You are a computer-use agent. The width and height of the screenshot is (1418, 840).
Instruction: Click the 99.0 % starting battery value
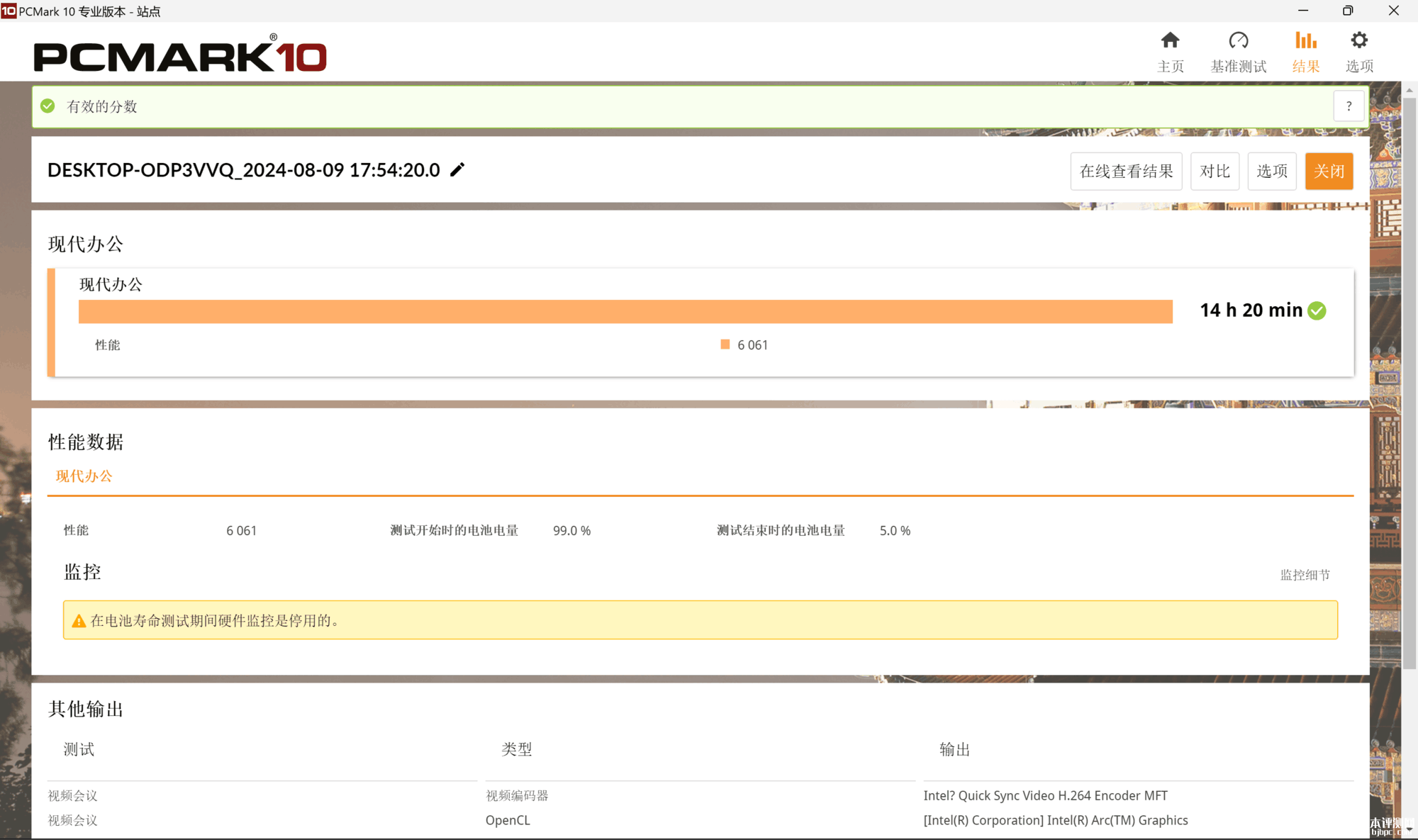click(571, 530)
